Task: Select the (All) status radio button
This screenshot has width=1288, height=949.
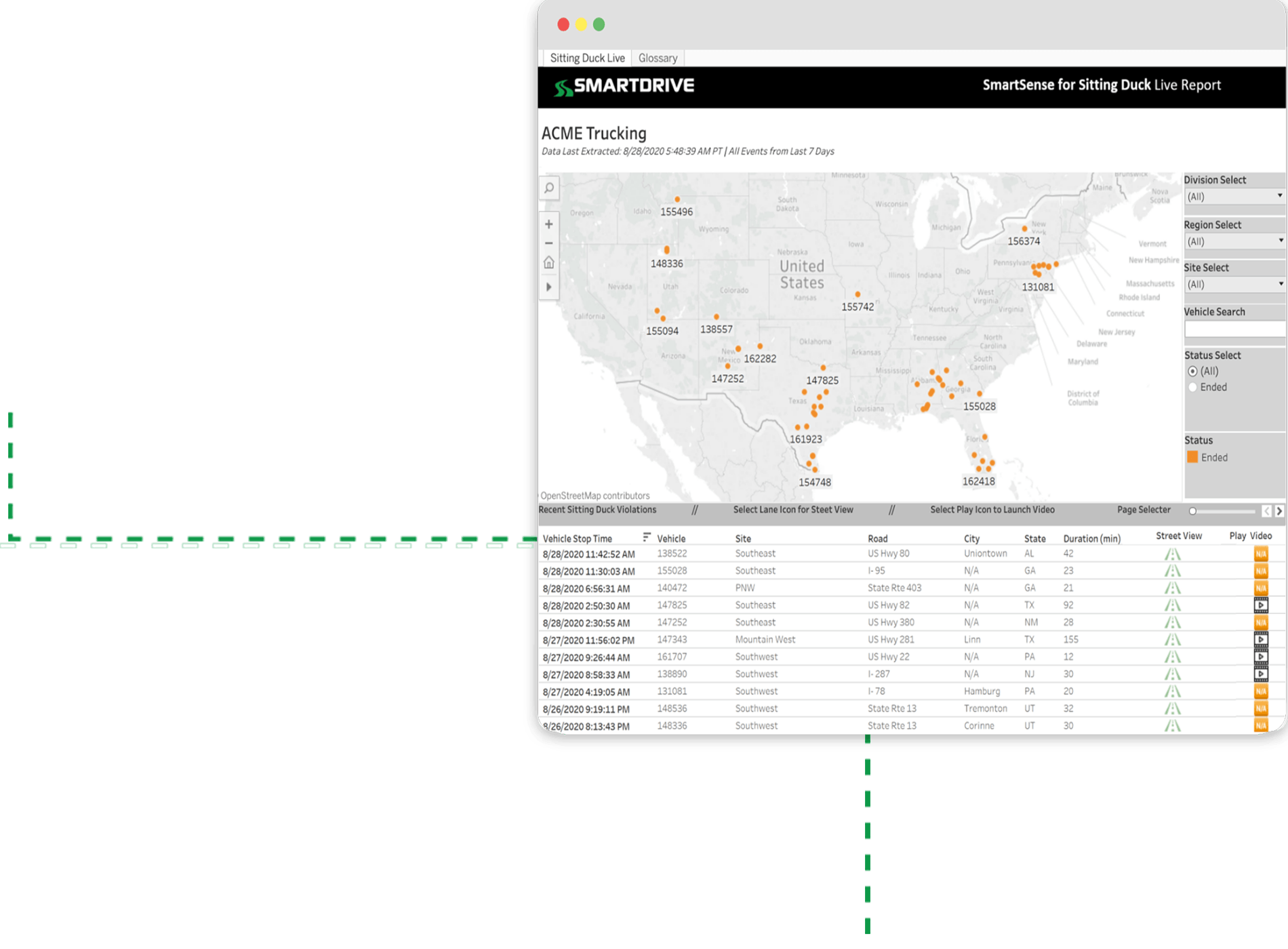Action: tap(1192, 371)
